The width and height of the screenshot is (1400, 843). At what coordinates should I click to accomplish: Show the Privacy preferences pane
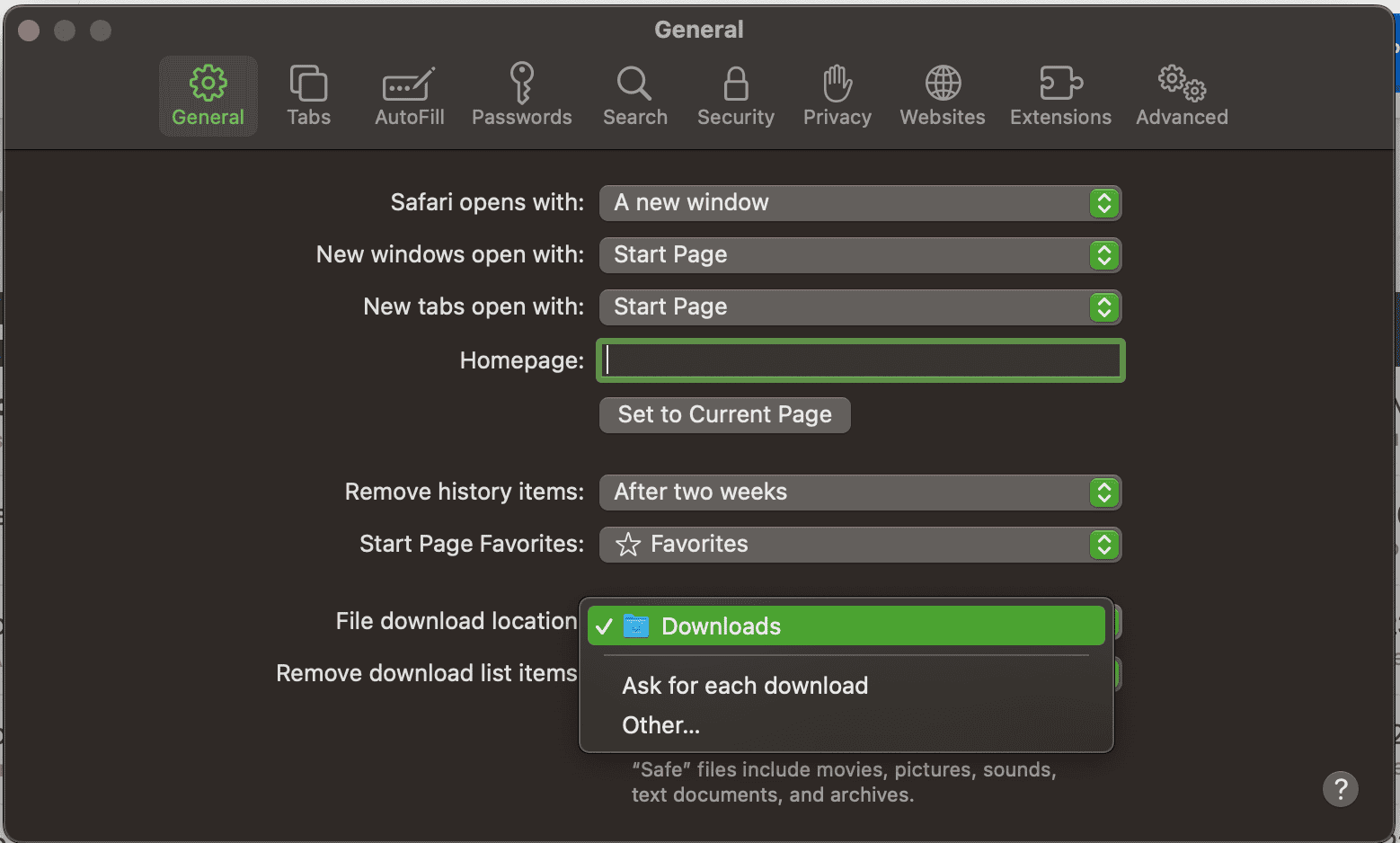[x=837, y=96]
